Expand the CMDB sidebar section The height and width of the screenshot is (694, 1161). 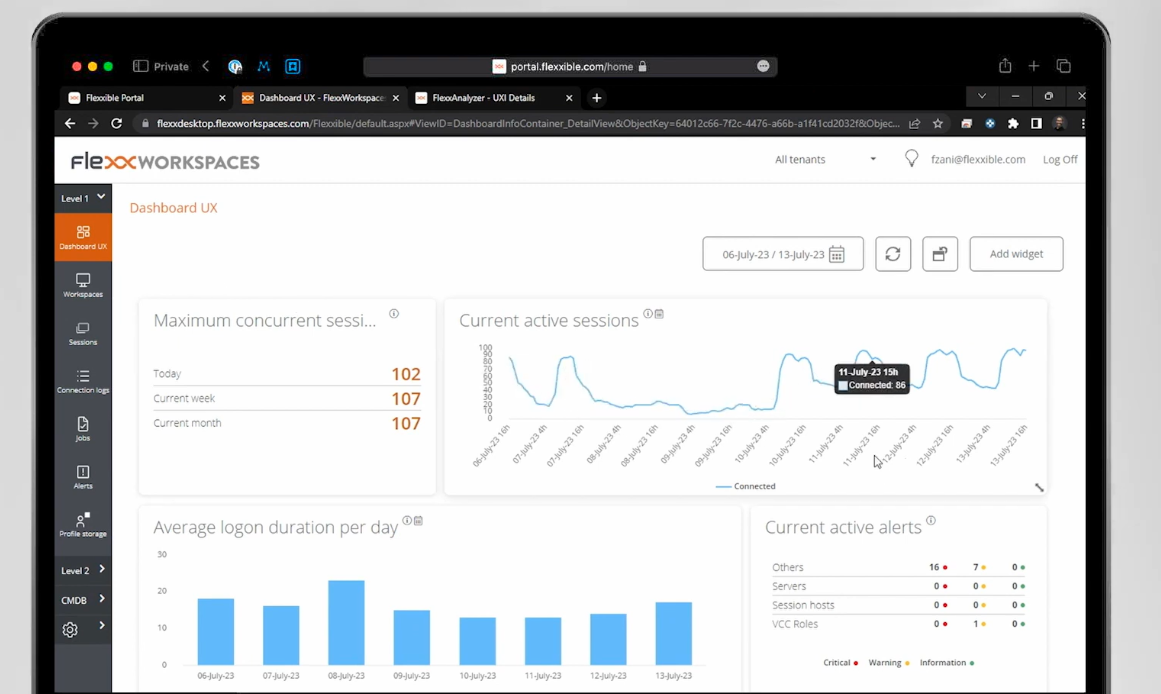tap(83, 600)
